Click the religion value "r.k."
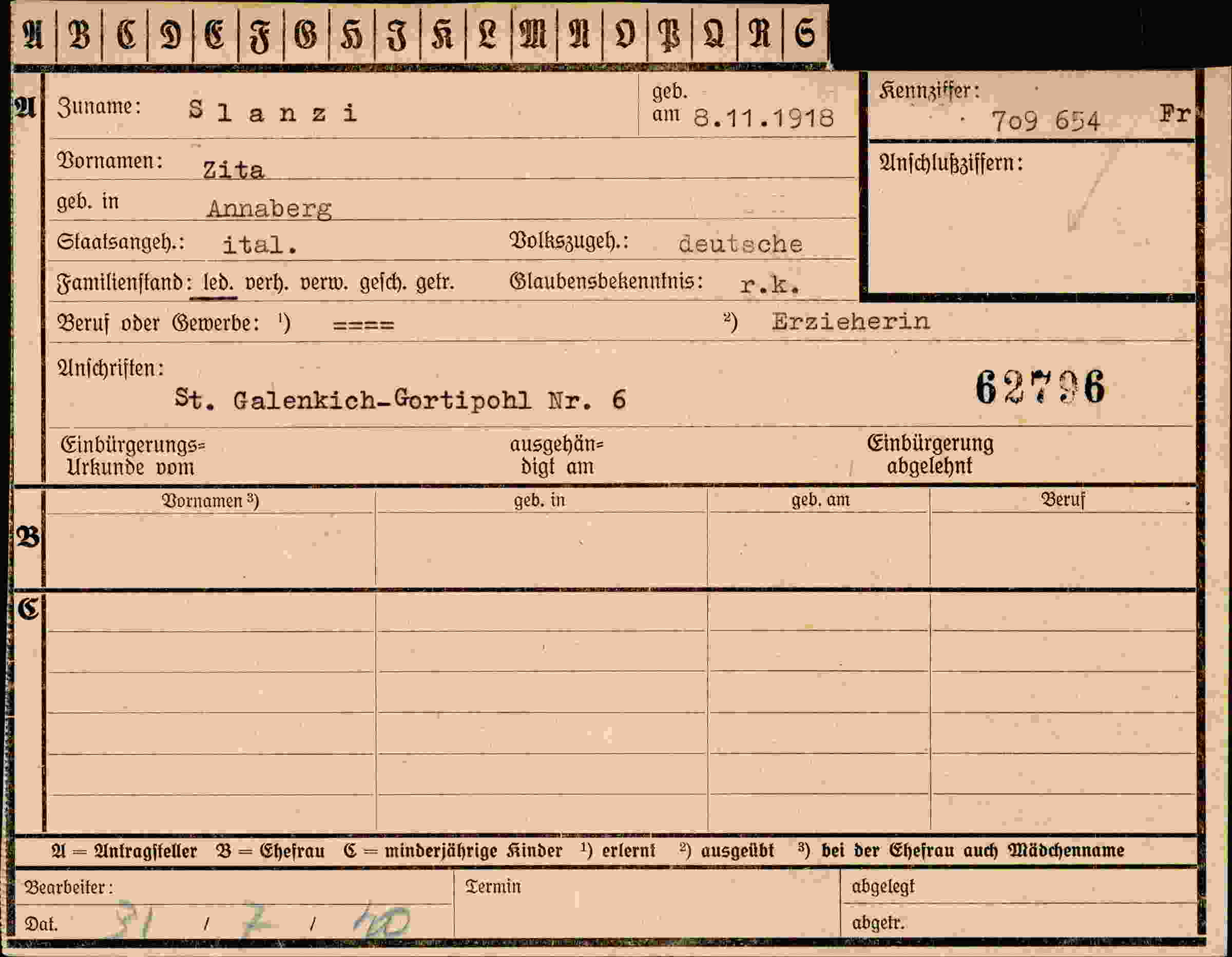 pos(769,285)
